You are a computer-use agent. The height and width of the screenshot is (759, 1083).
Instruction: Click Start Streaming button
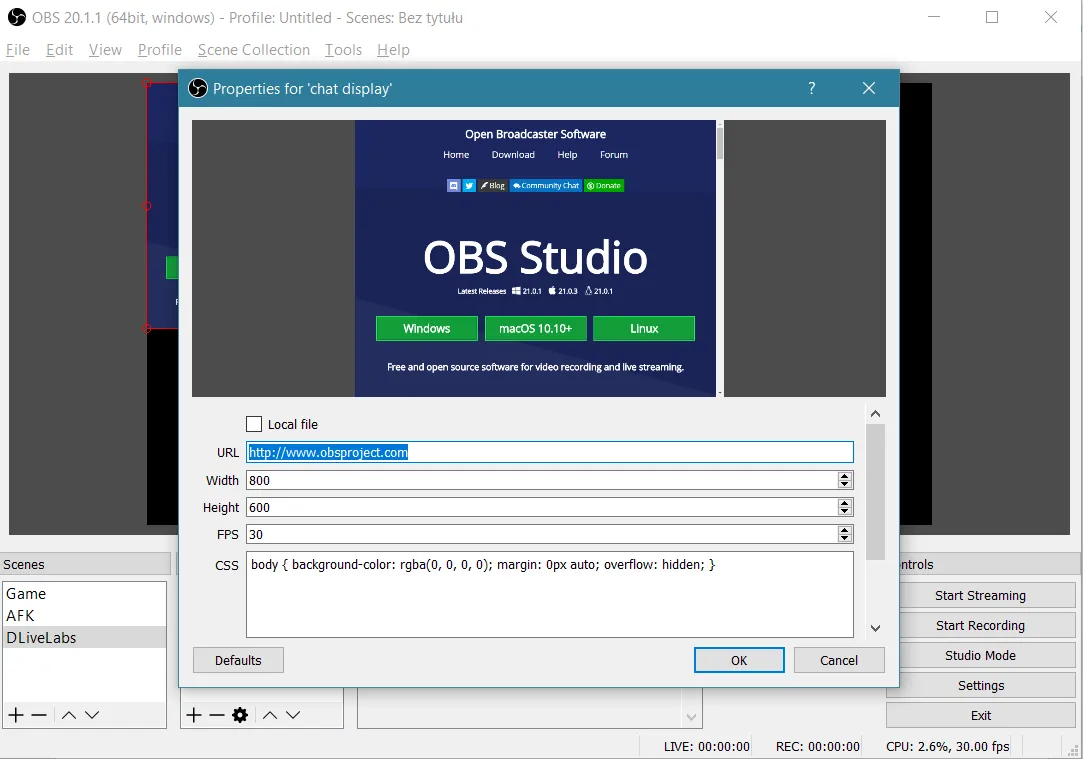tap(981, 595)
